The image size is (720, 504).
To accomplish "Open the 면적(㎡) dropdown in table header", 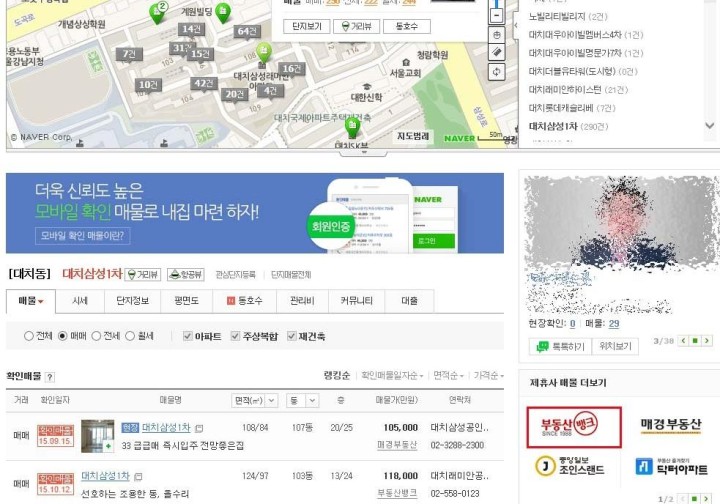I will tap(254, 400).
